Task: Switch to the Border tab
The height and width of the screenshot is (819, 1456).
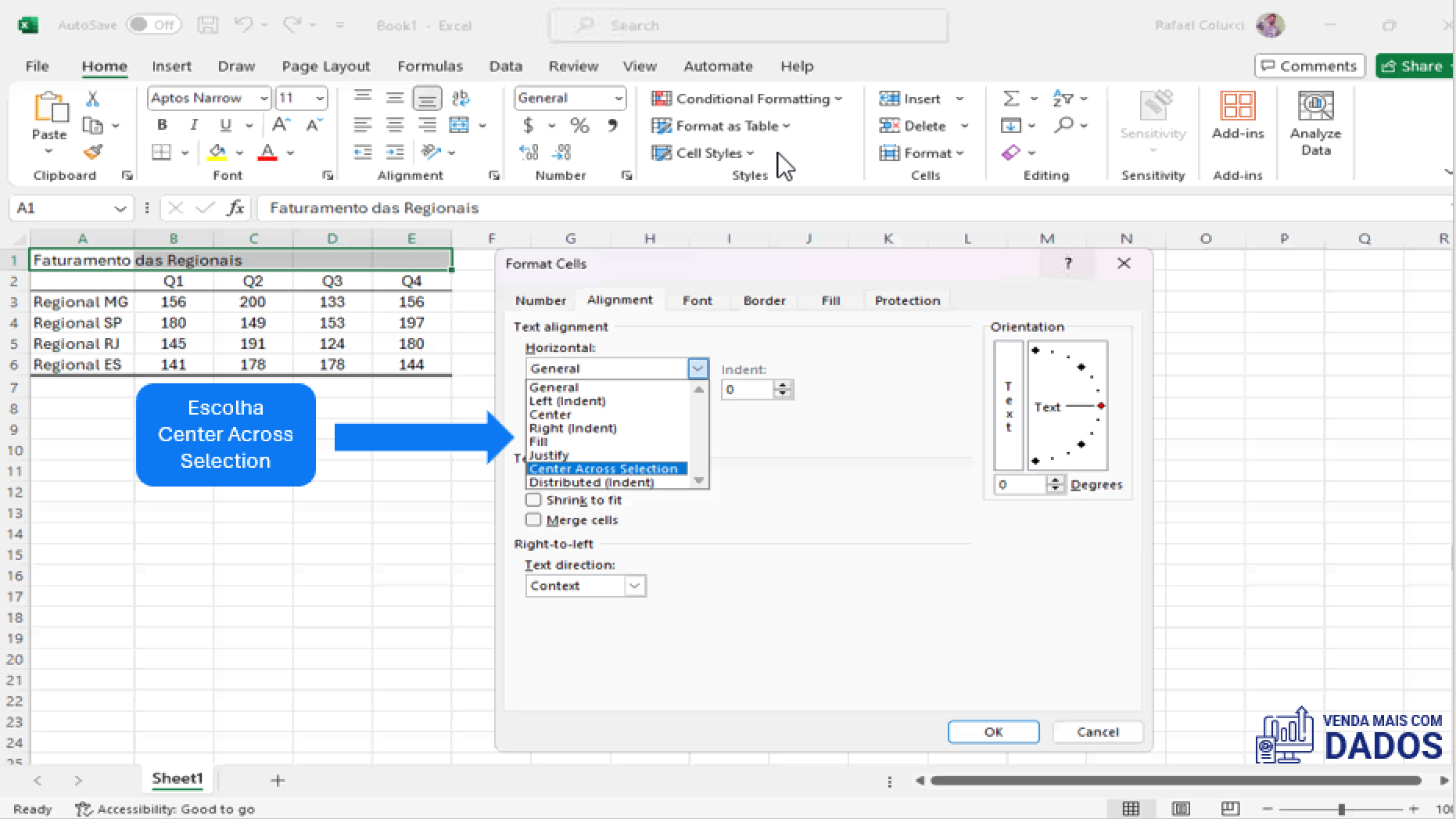Action: tap(764, 300)
